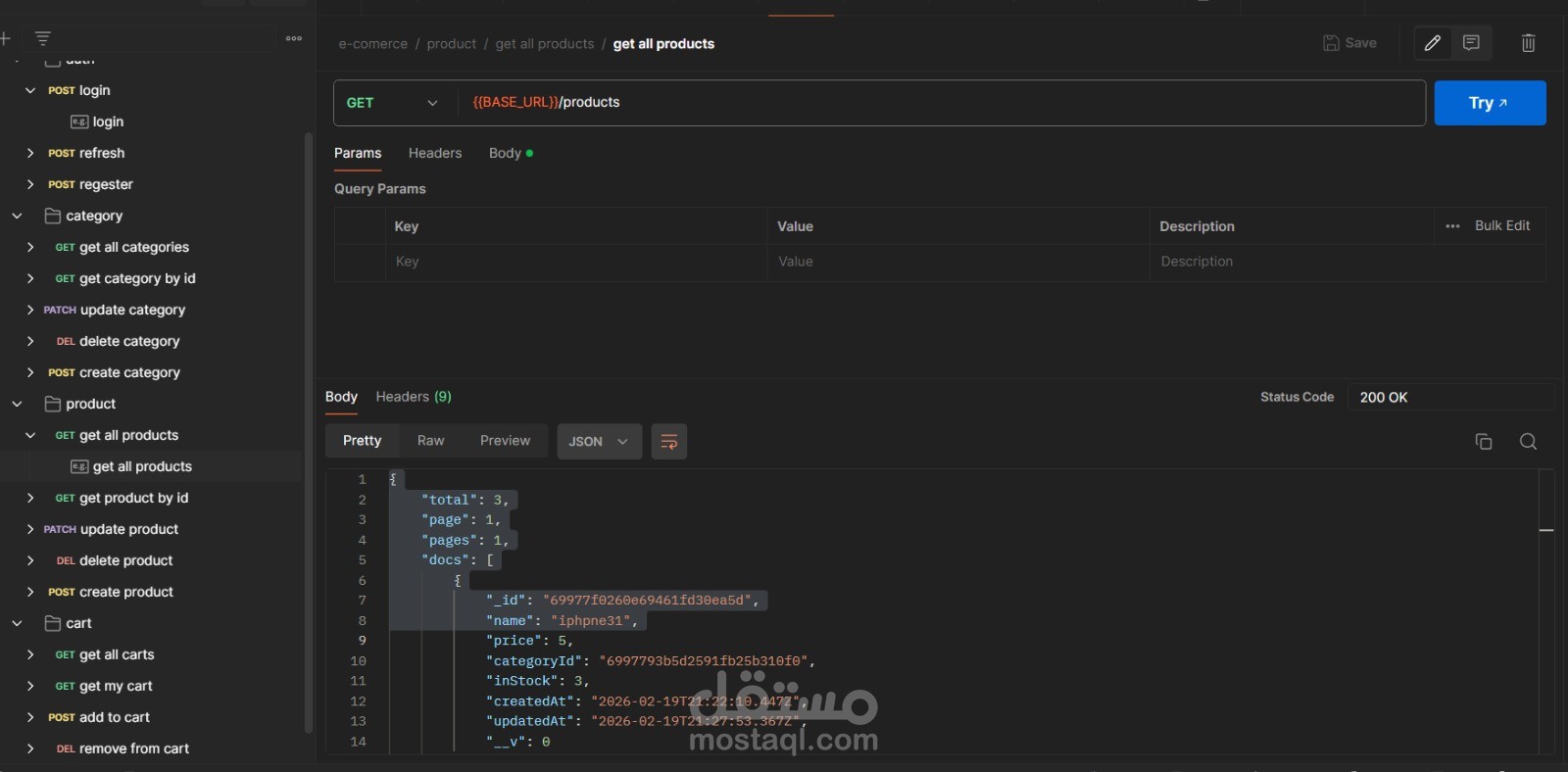Open the get my cart request
The image size is (1568, 772).
point(116,686)
